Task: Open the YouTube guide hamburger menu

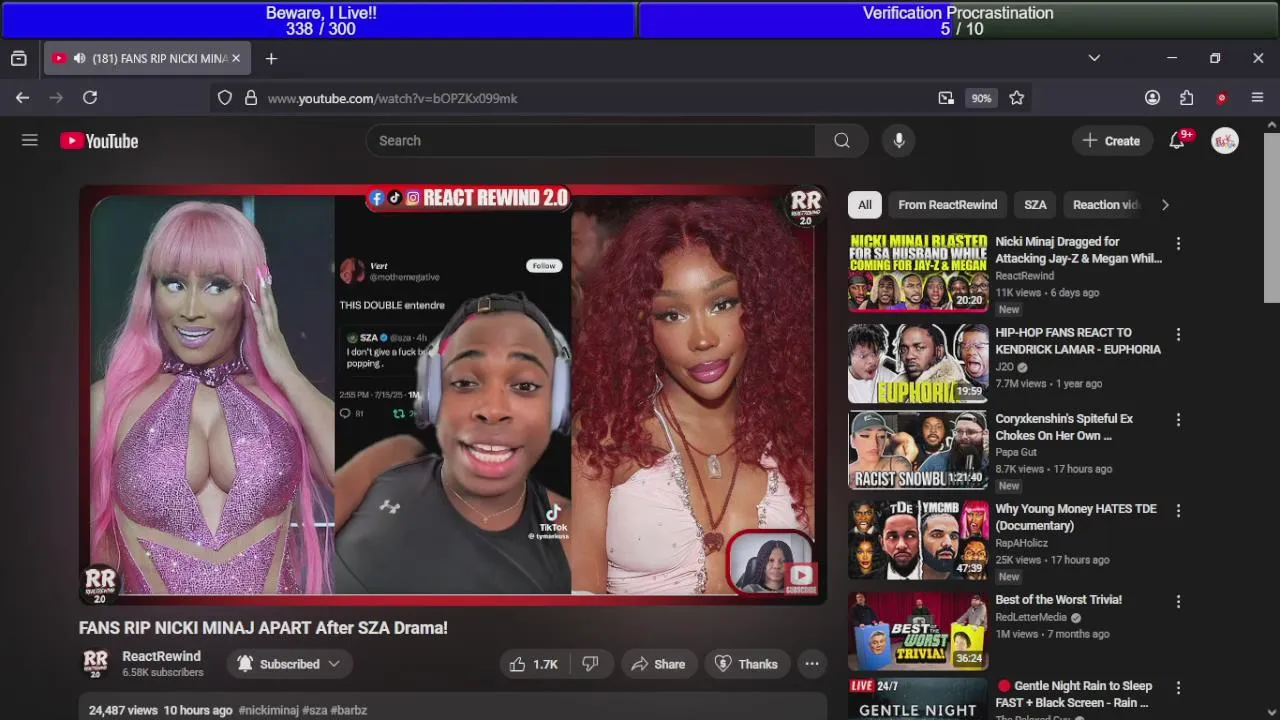Action: 30,141
